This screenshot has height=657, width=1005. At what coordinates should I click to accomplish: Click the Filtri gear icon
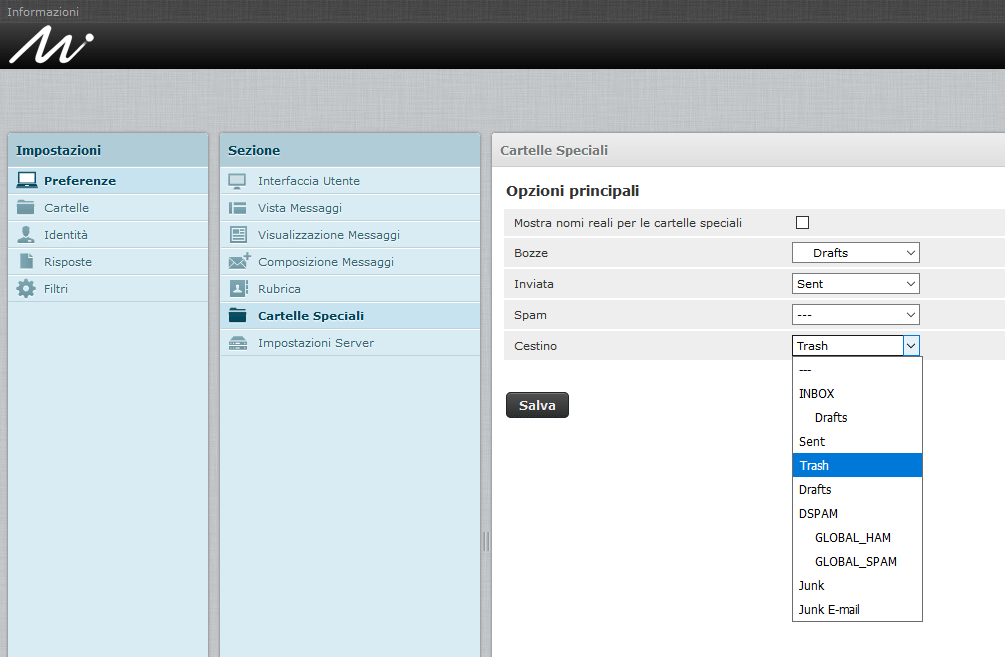click(27, 289)
